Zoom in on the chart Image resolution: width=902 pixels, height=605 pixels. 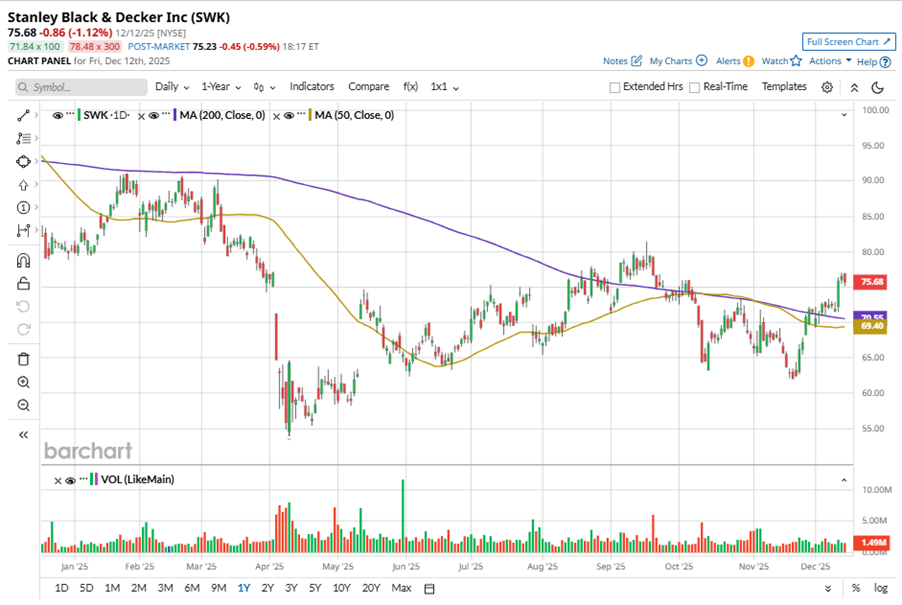pos(24,382)
